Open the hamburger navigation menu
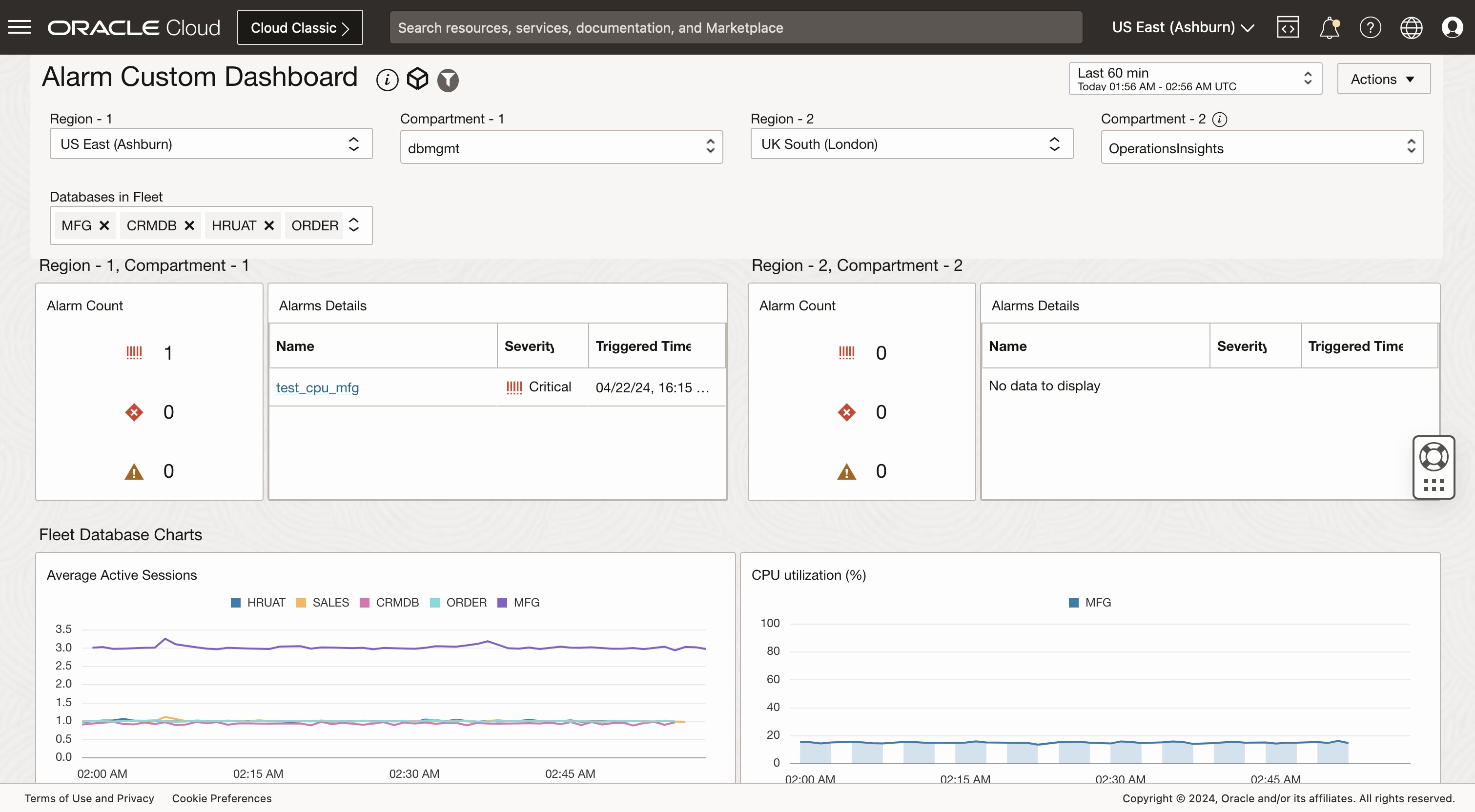This screenshot has height=812, width=1475. coord(20,27)
